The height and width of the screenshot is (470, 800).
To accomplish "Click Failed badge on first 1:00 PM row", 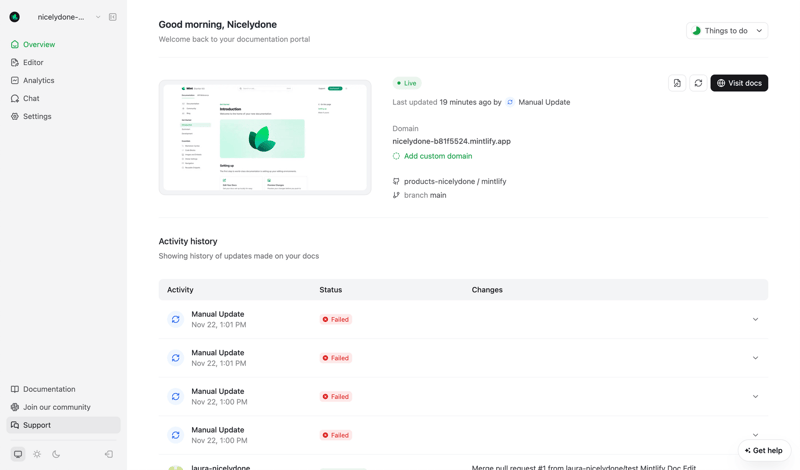I will [335, 397].
